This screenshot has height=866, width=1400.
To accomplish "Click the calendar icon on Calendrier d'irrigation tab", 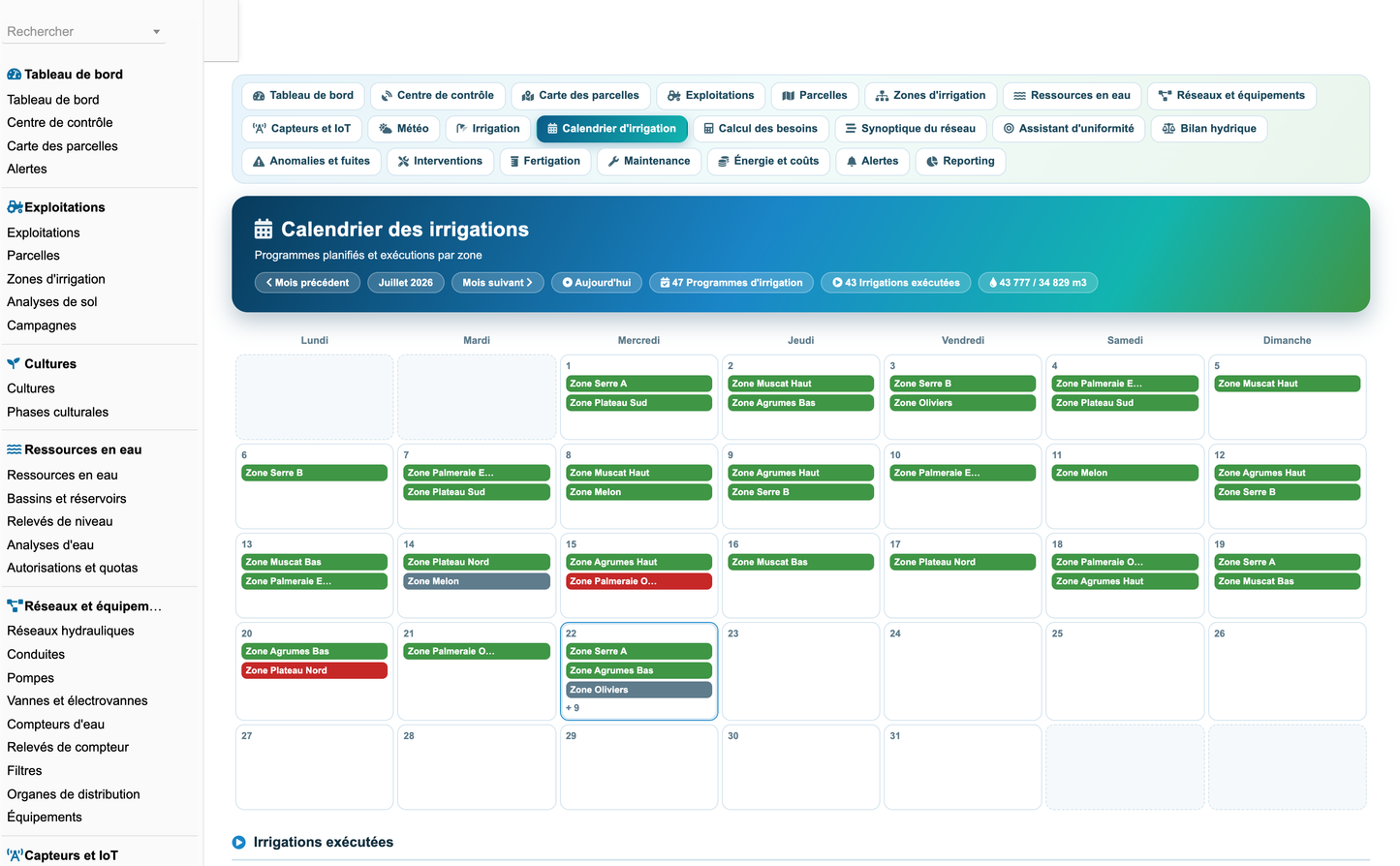I will (552, 129).
